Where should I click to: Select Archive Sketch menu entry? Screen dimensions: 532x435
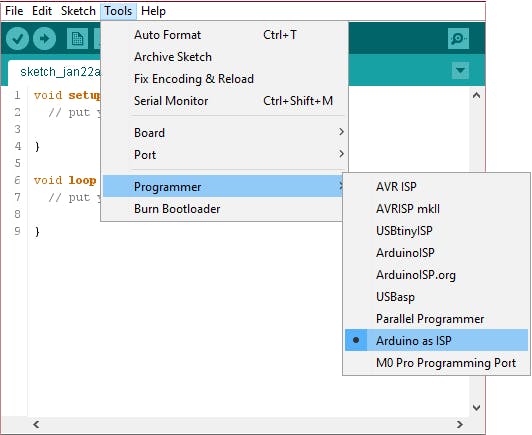(x=225, y=57)
